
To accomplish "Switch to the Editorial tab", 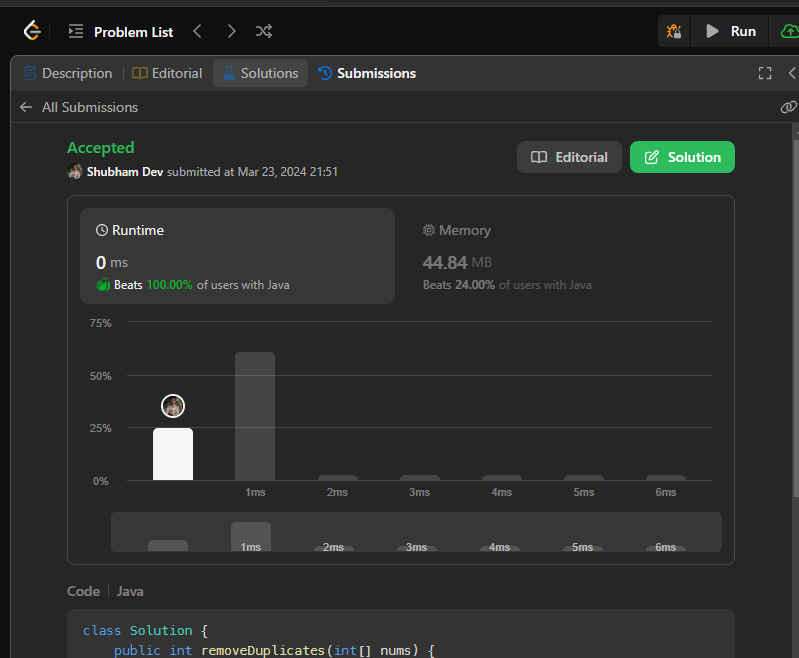I will tap(167, 73).
